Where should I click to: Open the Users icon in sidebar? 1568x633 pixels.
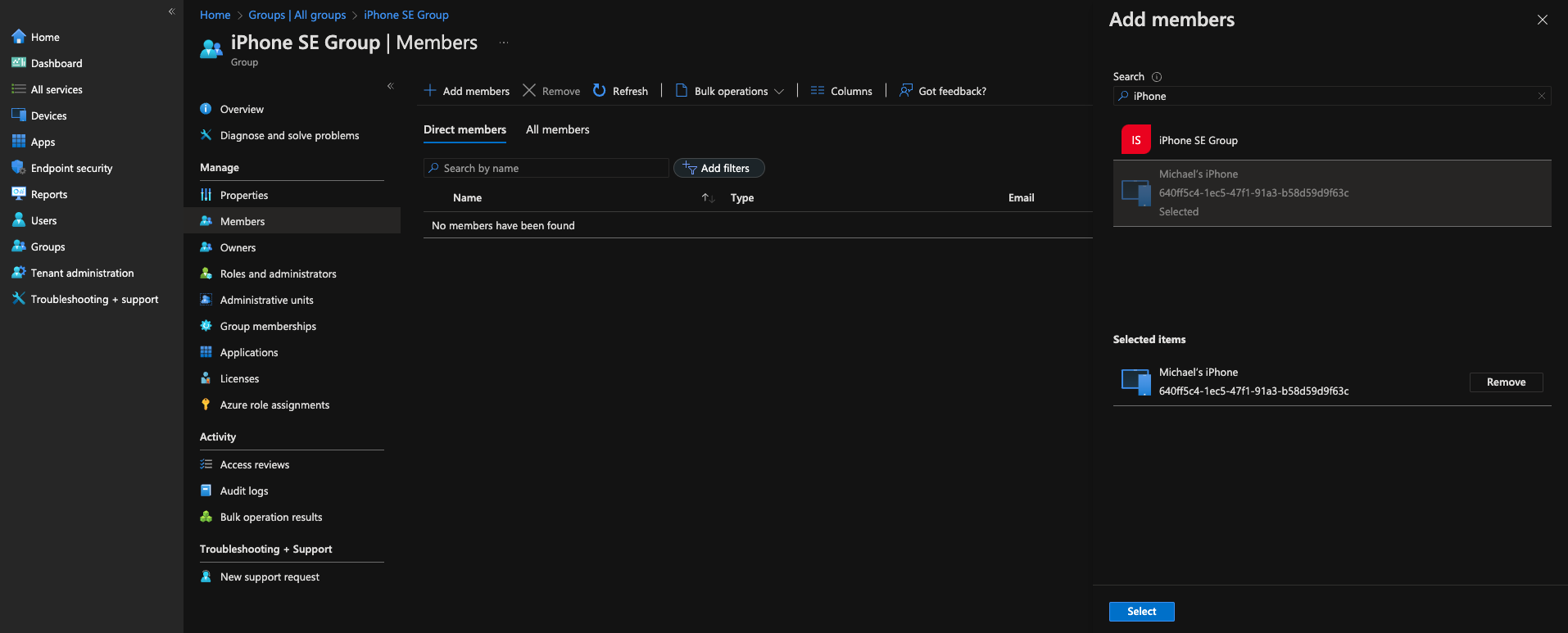pyautogui.click(x=19, y=220)
